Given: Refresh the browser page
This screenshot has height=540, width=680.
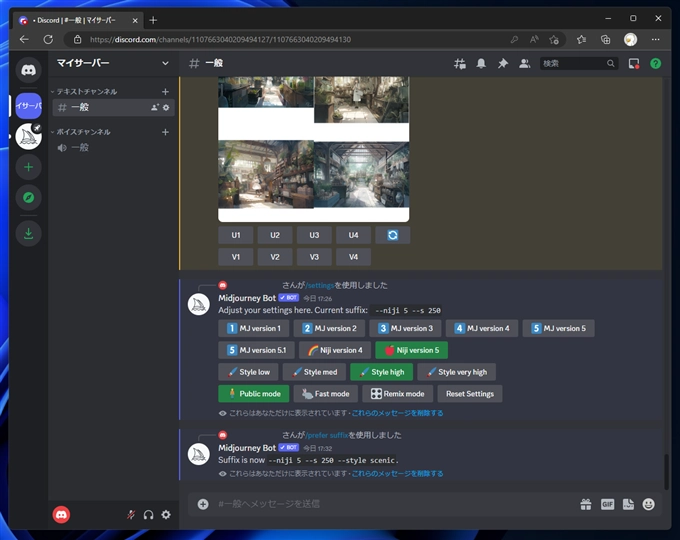Looking at the screenshot, I should pyautogui.click(x=48, y=39).
